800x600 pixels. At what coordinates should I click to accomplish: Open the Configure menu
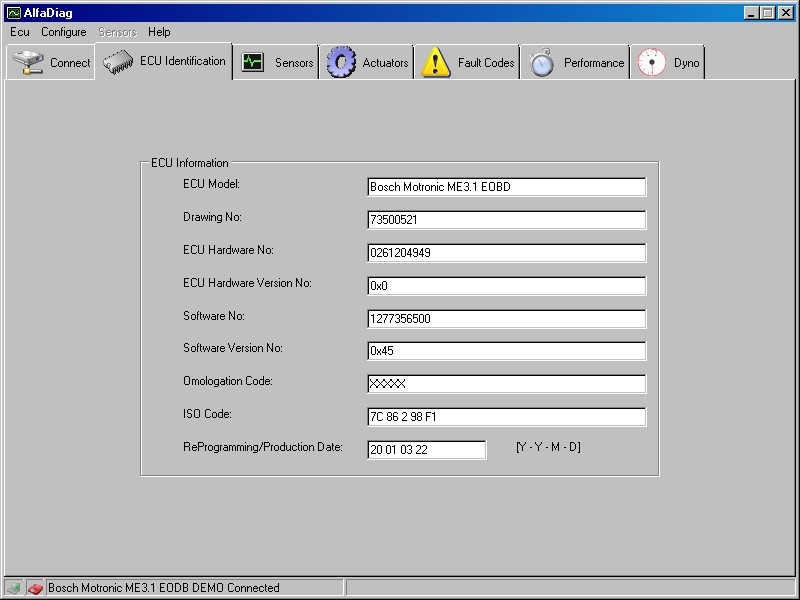(x=64, y=32)
